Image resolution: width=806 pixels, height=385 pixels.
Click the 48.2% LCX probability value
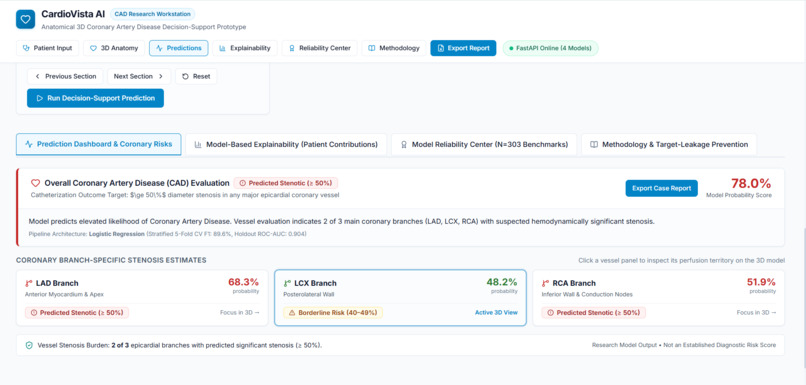point(502,282)
